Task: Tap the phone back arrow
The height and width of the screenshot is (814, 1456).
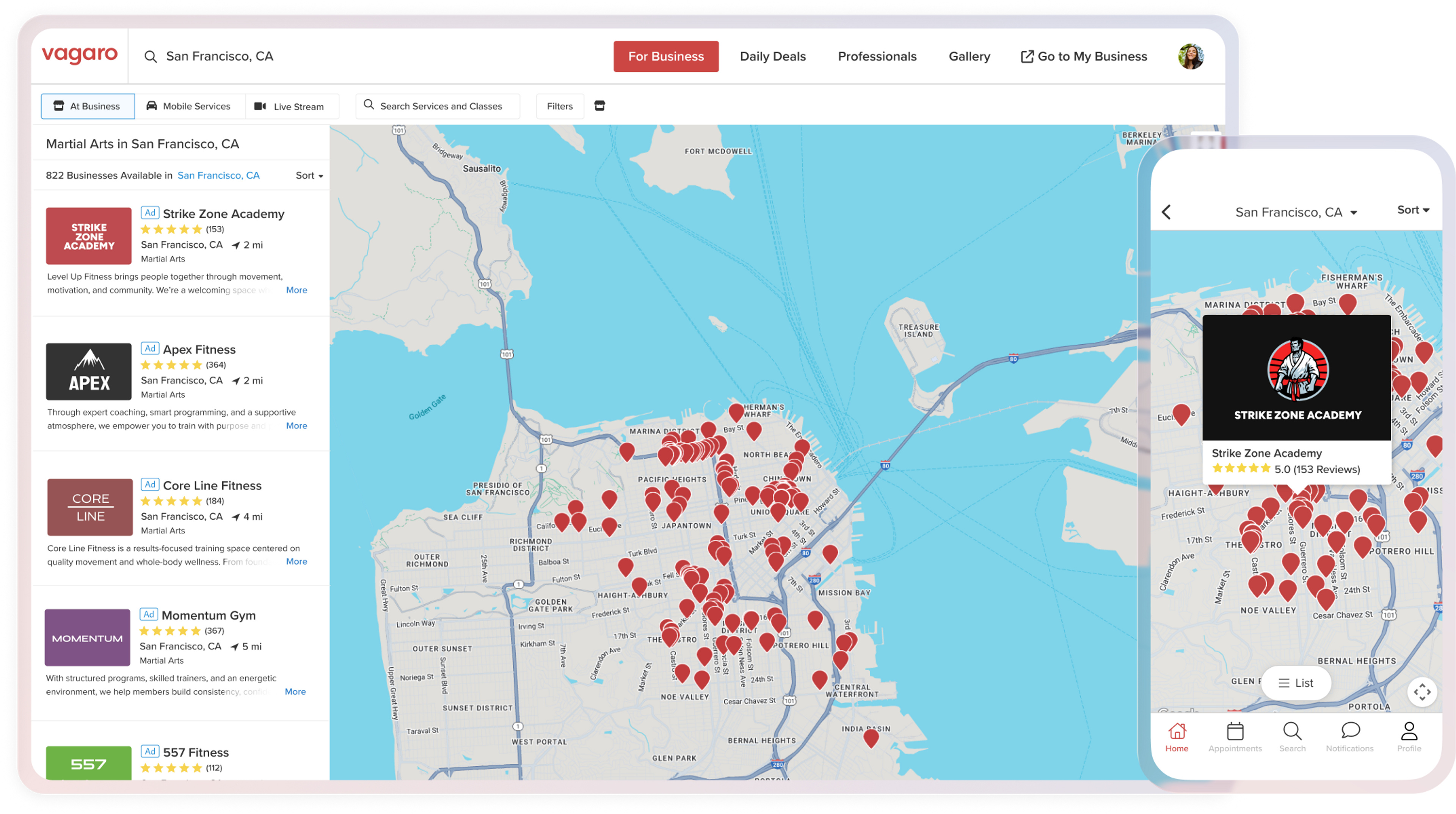Action: [1167, 212]
